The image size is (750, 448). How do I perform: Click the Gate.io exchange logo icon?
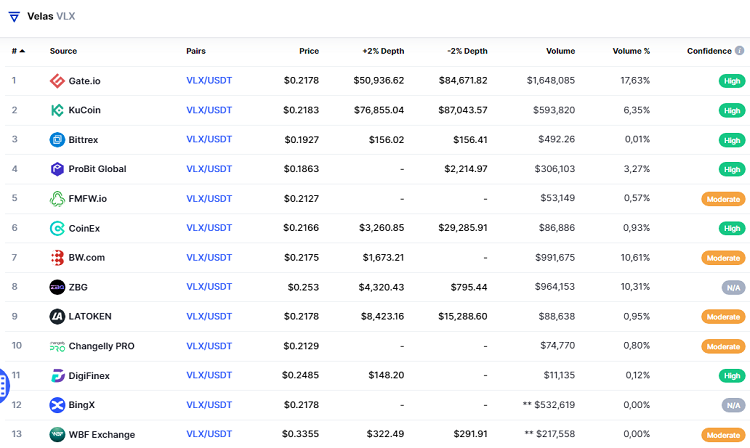(x=57, y=81)
